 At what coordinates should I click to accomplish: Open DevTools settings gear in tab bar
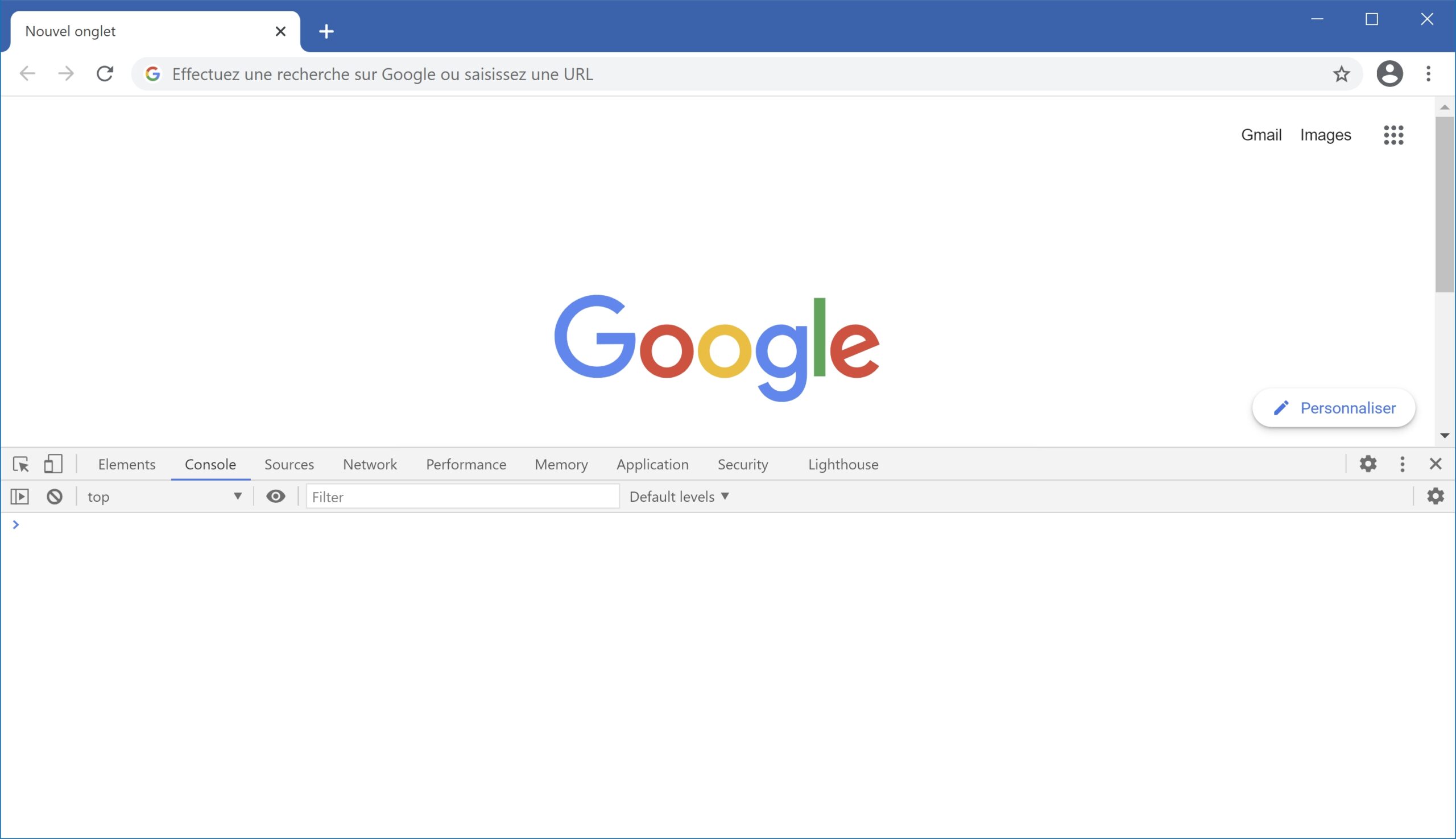coord(1368,464)
